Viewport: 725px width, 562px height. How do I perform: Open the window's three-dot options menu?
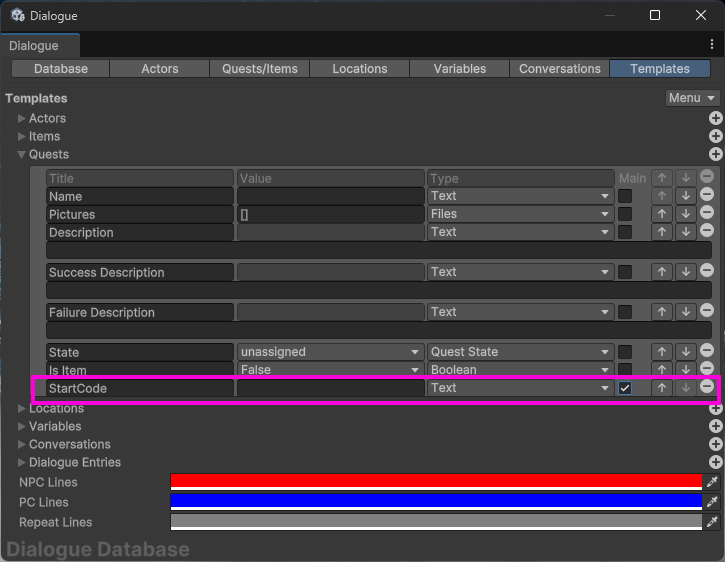click(x=712, y=44)
